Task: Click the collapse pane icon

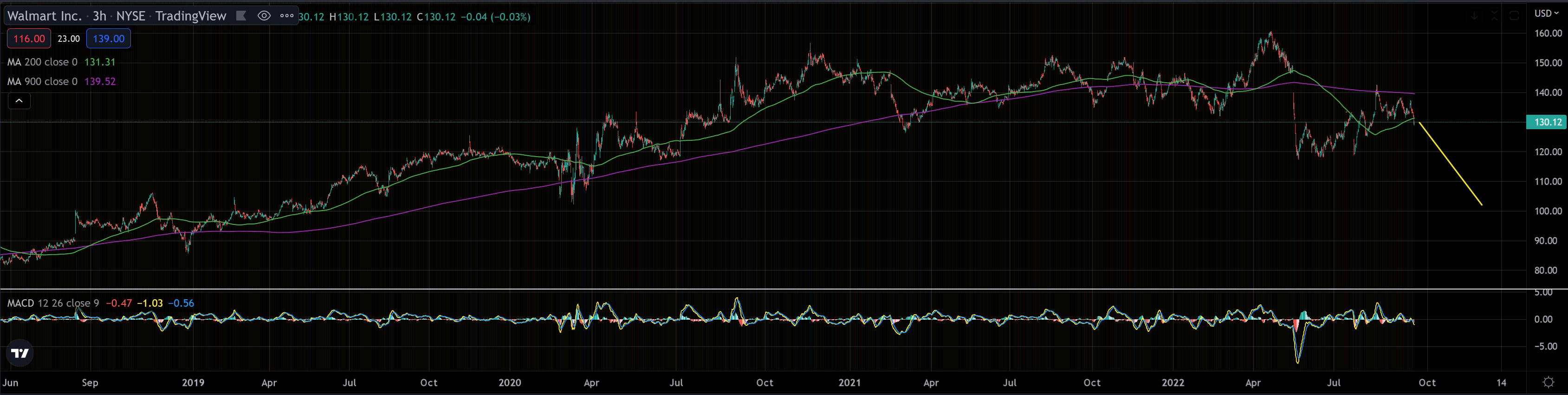Action: pos(1494,16)
